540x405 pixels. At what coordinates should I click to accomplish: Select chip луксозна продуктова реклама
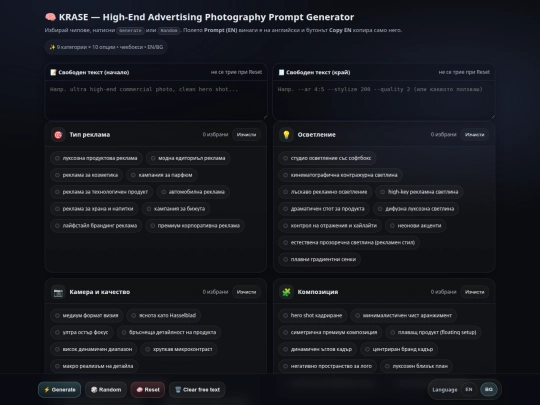point(96,158)
